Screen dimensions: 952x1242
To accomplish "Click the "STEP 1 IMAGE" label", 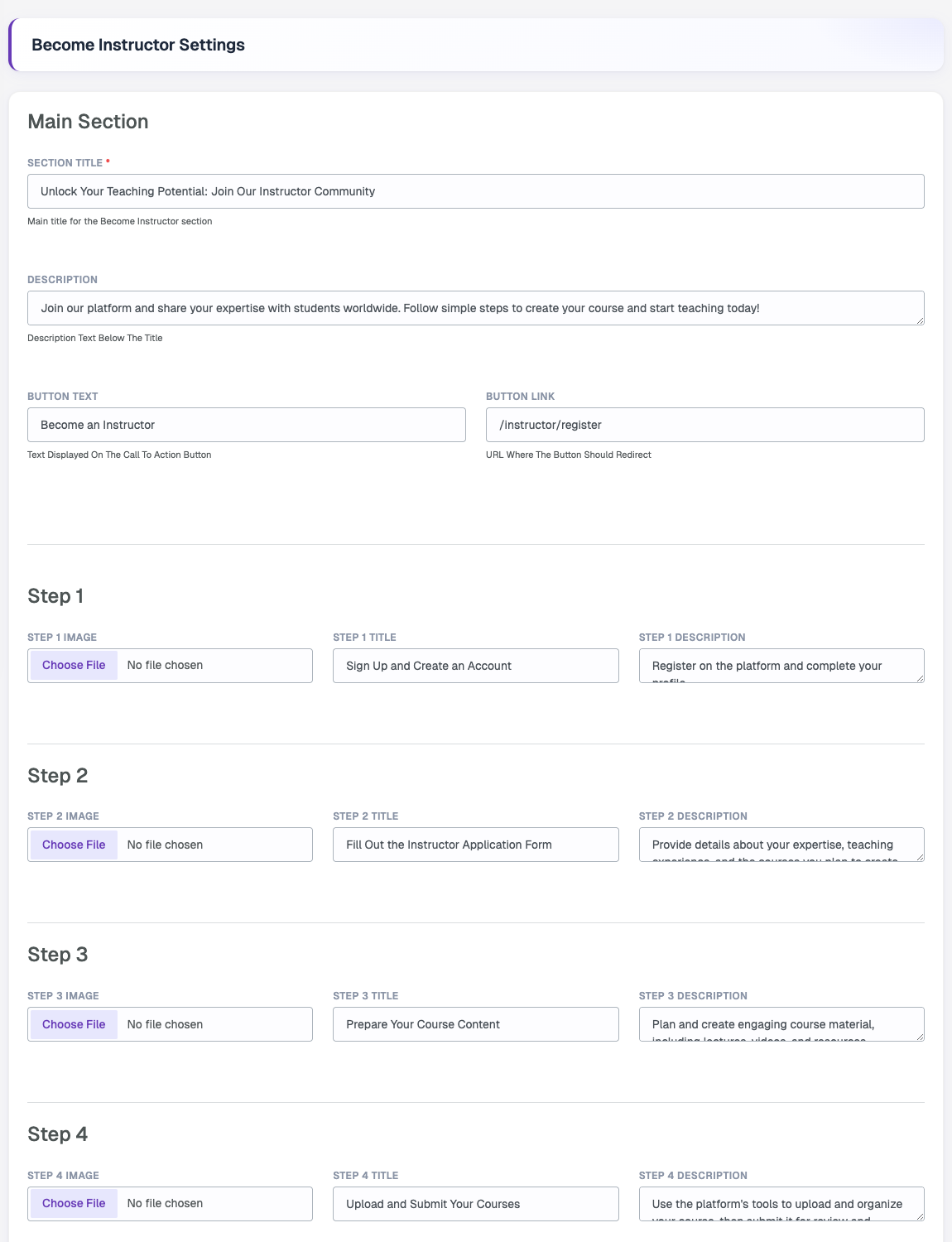I will click(62, 638).
